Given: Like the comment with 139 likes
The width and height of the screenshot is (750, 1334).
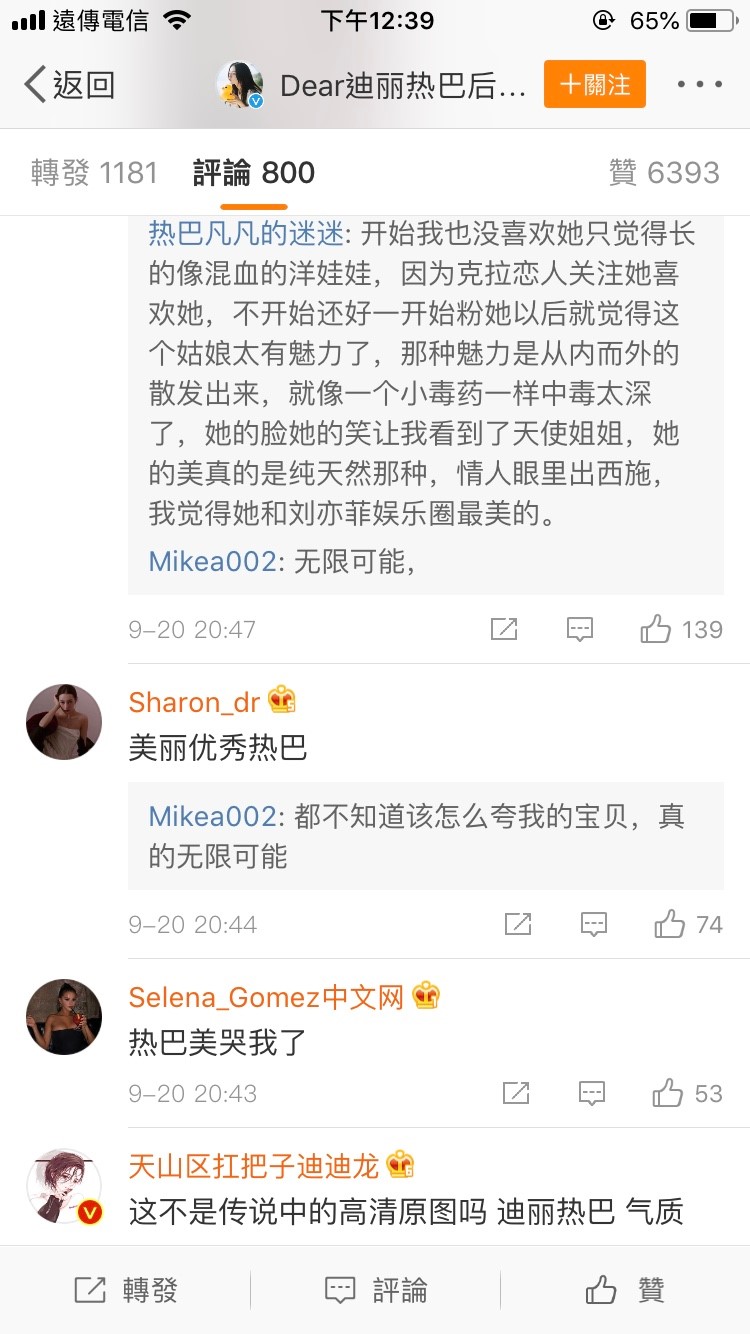Looking at the screenshot, I should click(x=656, y=629).
